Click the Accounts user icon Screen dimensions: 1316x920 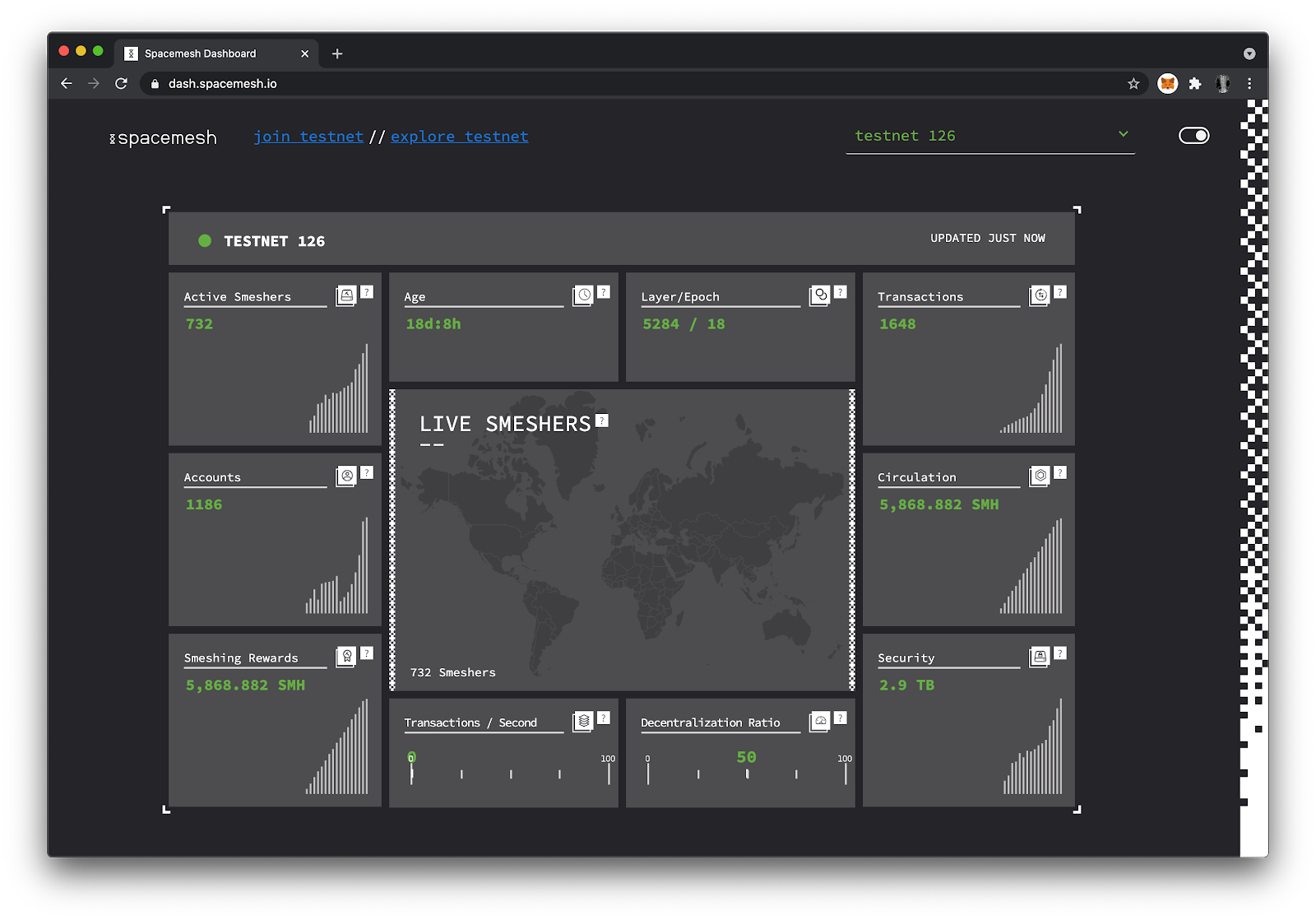pos(346,476)
